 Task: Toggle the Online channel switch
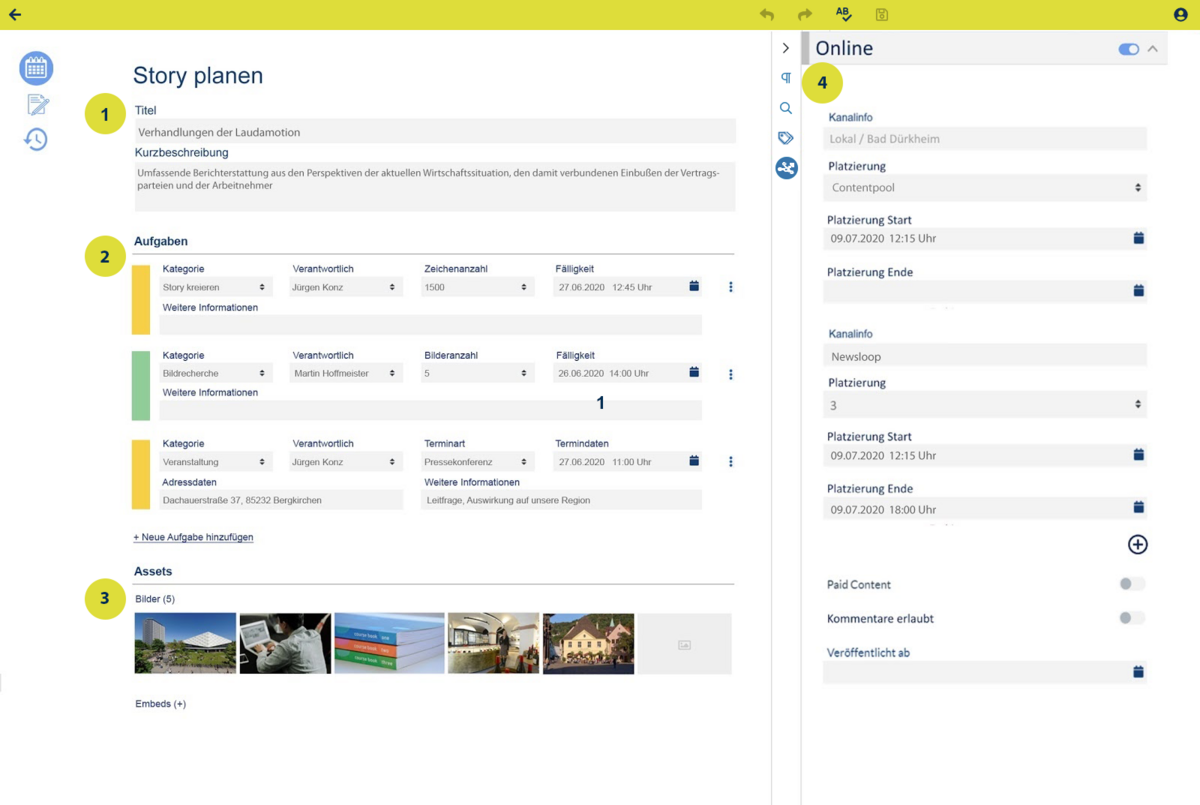tap(1129, 49)
